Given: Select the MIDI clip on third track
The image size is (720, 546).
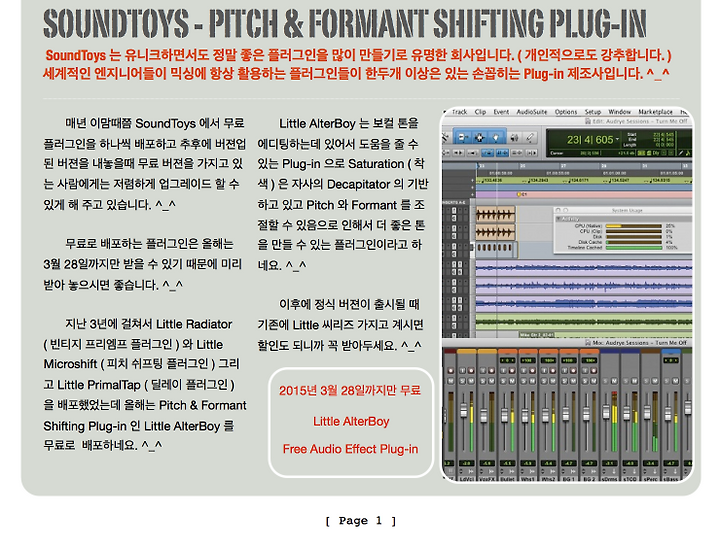Looking at the screenshot, I should tap(497, 249).
